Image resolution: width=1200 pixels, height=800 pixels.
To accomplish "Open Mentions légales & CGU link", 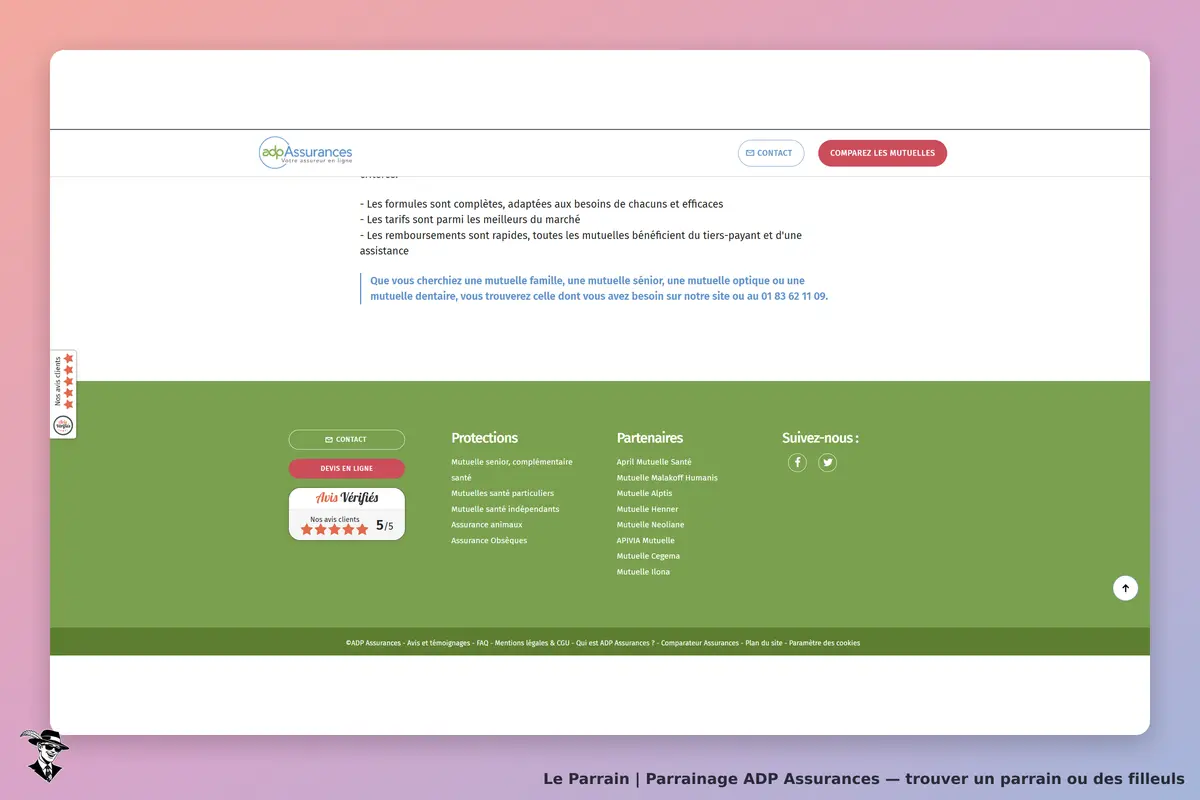I will point(532,643).
